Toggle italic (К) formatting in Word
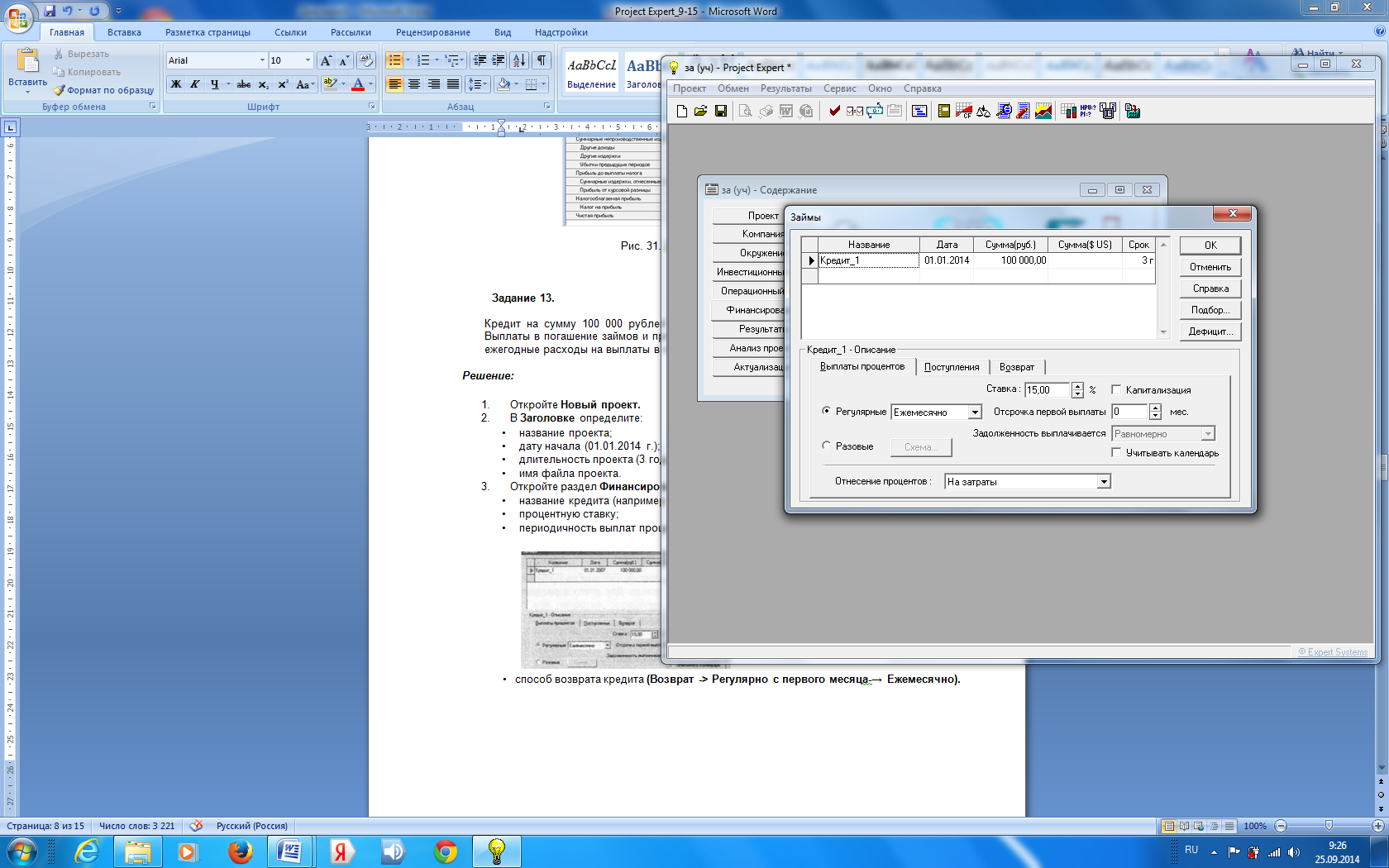1389x868 pixels. pos(195,84)
